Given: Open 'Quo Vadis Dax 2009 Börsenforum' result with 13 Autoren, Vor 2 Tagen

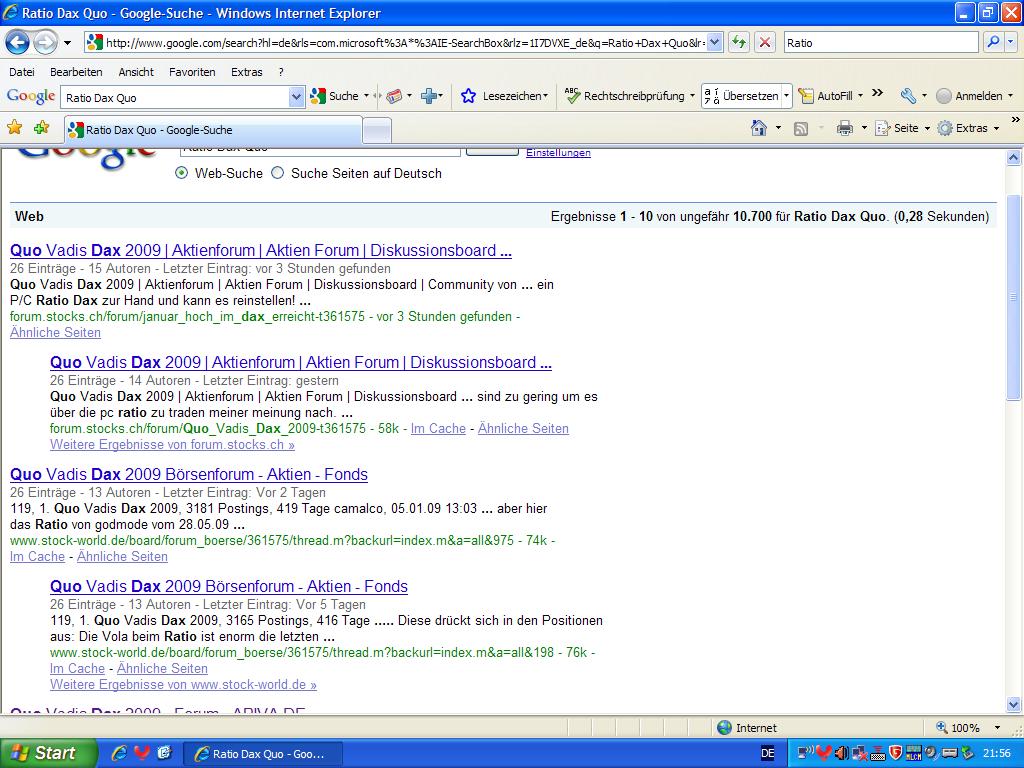Looking at the screenshot, I should pos(189,475).
